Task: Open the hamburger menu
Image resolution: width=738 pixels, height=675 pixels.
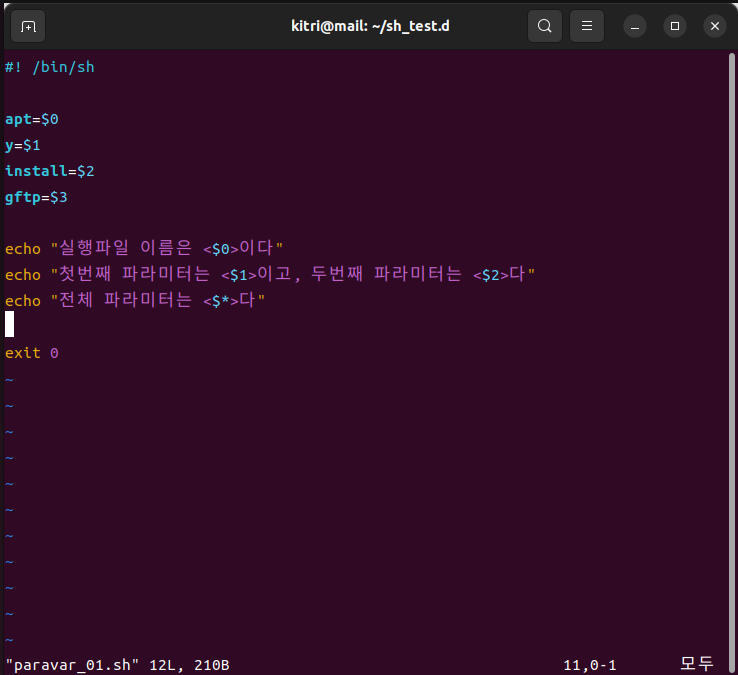Action: (x=586, y=26)
